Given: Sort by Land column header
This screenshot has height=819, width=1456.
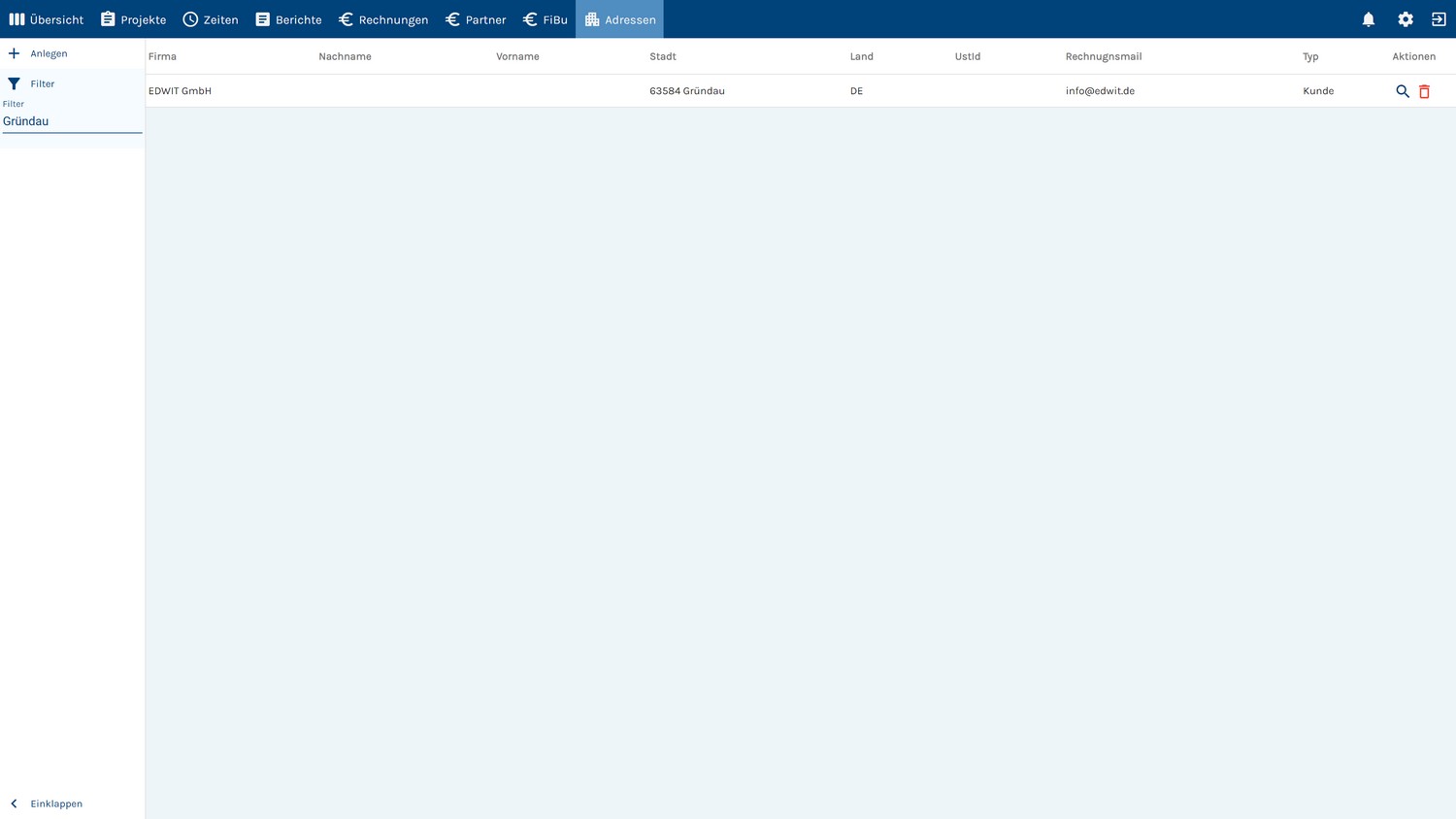Looking at the screenshot, I should [x=862, y=56].
